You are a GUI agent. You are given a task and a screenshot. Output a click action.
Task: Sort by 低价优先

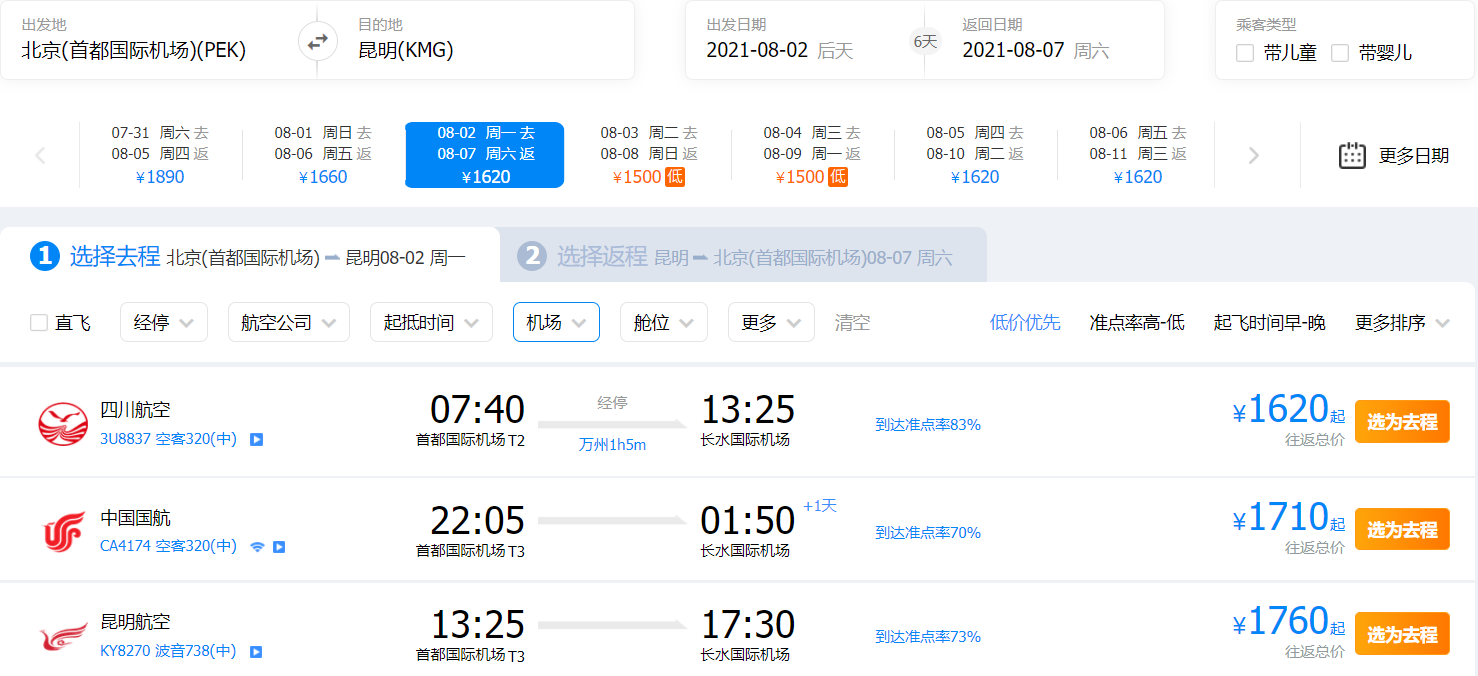pos(1025,323)
